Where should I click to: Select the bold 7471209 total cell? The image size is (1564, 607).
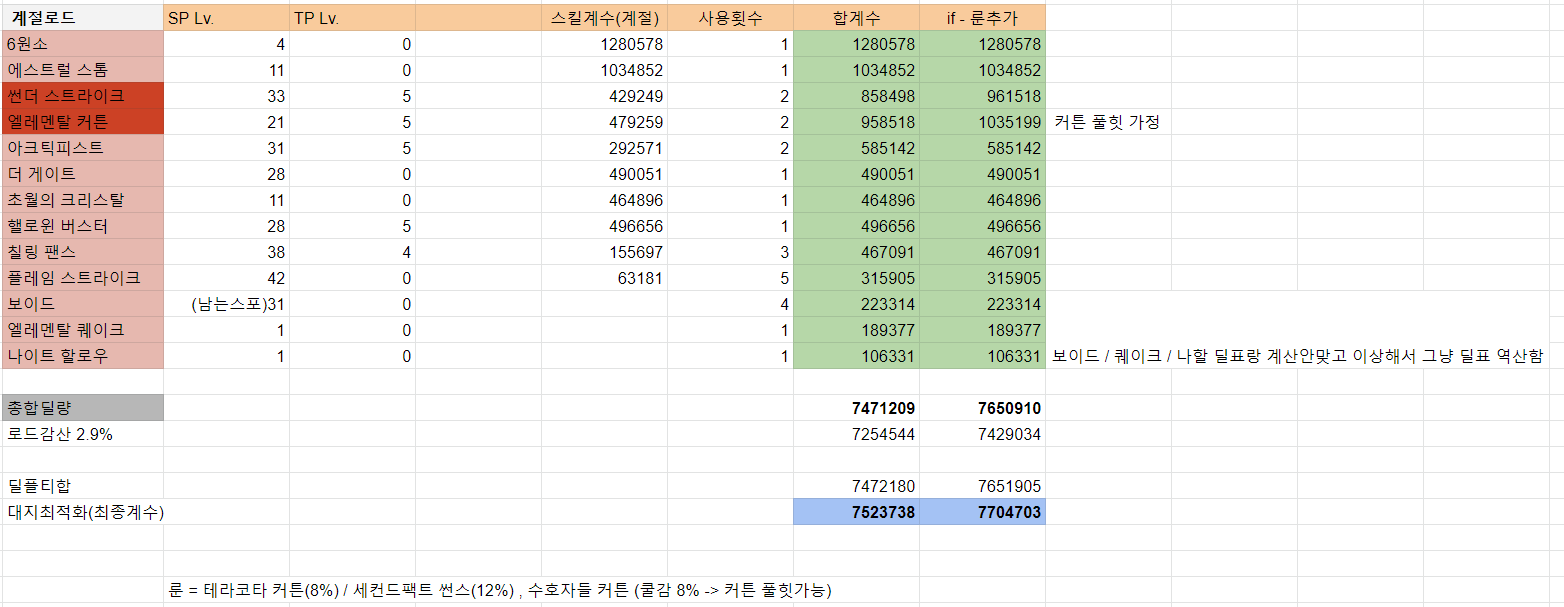pyautogui.click(x=856, y=408)
